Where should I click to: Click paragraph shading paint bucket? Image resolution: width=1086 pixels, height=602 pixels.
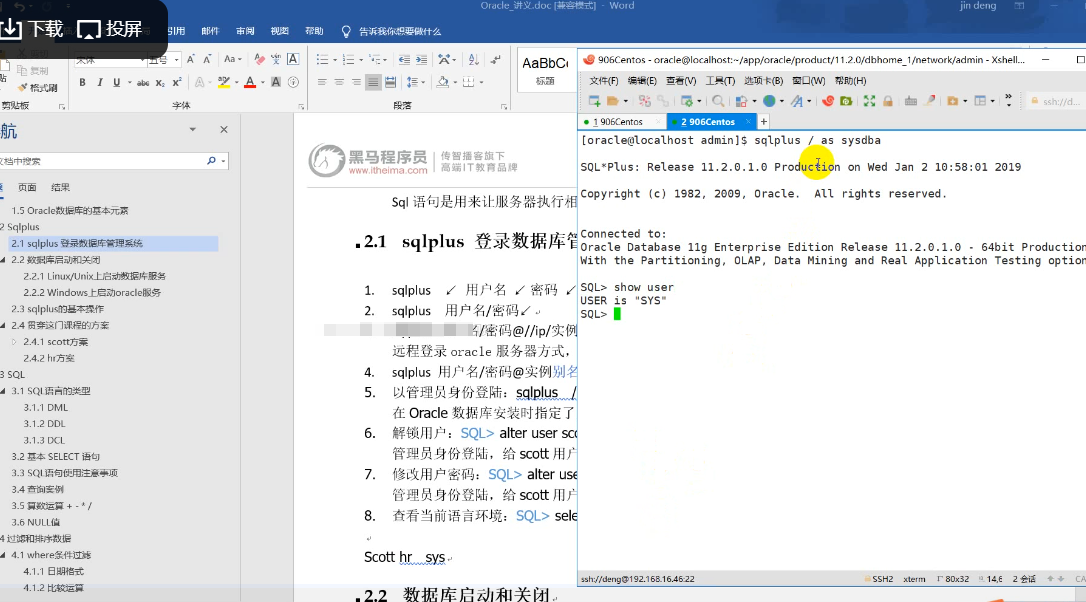pos(442,82)
